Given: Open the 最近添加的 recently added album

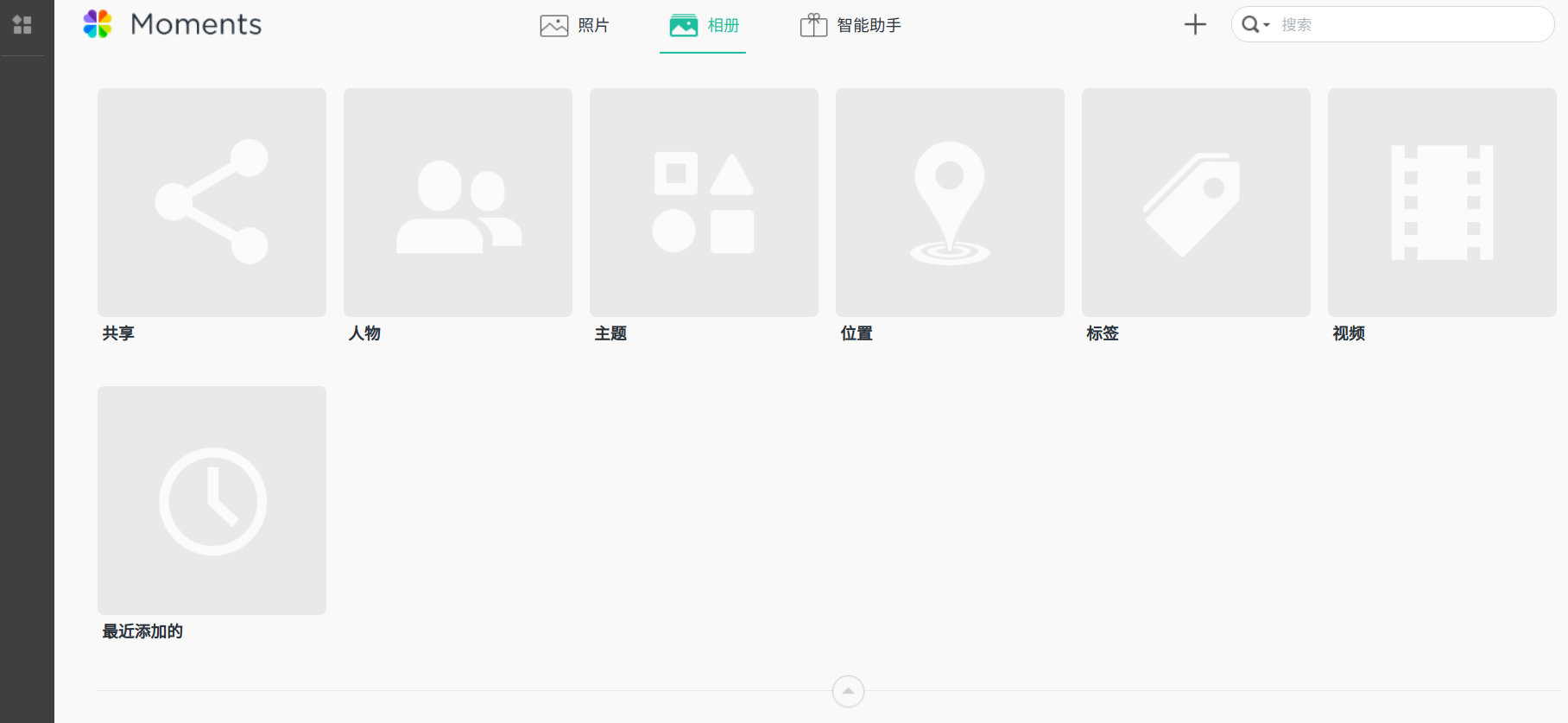Looking at the screenshot, I should click(x=212, y=500).
